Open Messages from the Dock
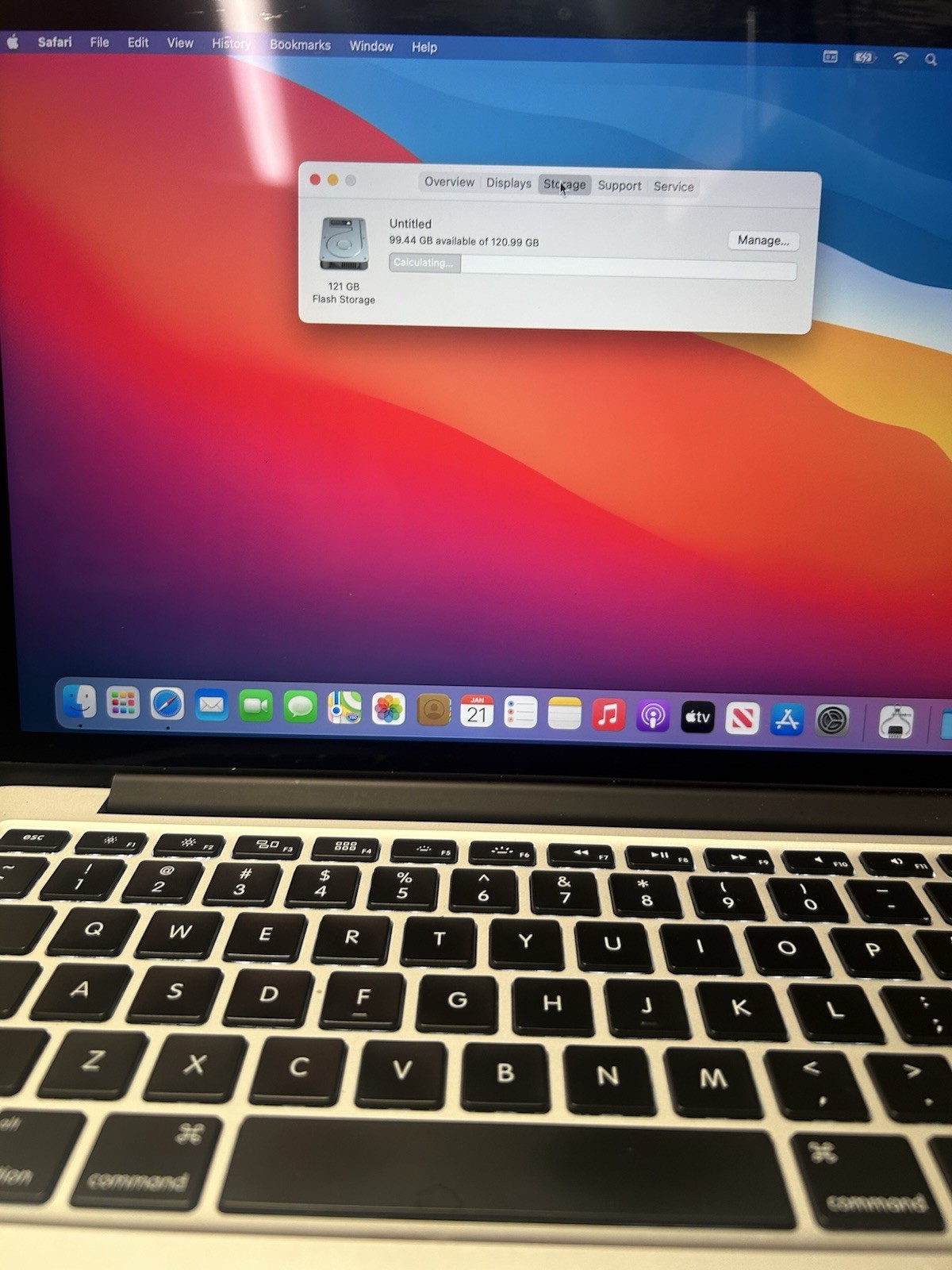The image size is (952, 1270). click(x=300, y=706)
